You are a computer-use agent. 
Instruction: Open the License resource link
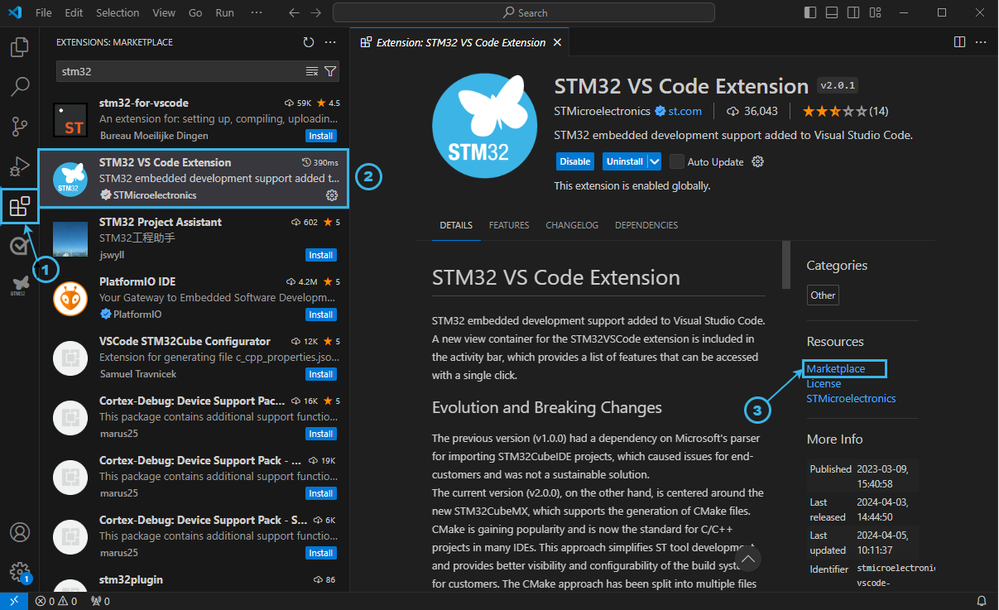(823, 384)
